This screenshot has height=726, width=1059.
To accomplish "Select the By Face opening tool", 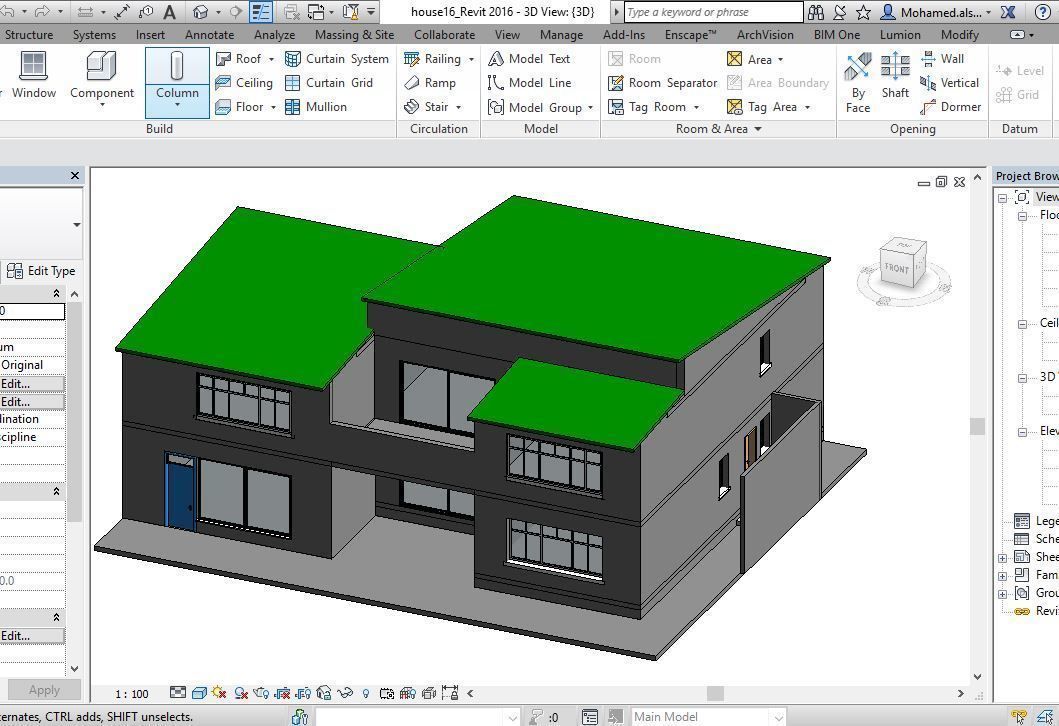I will click(858, 82).
